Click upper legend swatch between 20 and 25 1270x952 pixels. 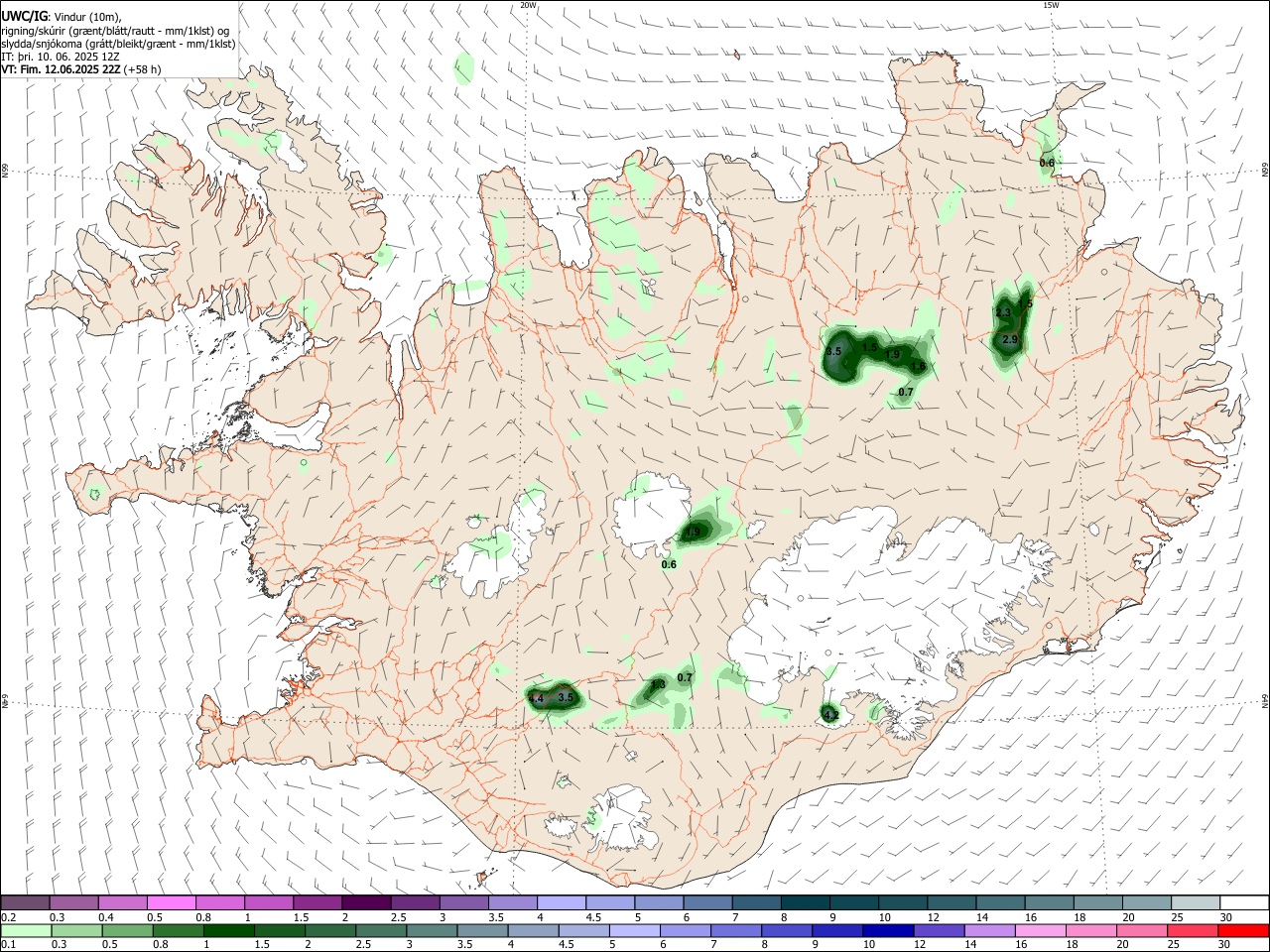tap(1146, 902)
